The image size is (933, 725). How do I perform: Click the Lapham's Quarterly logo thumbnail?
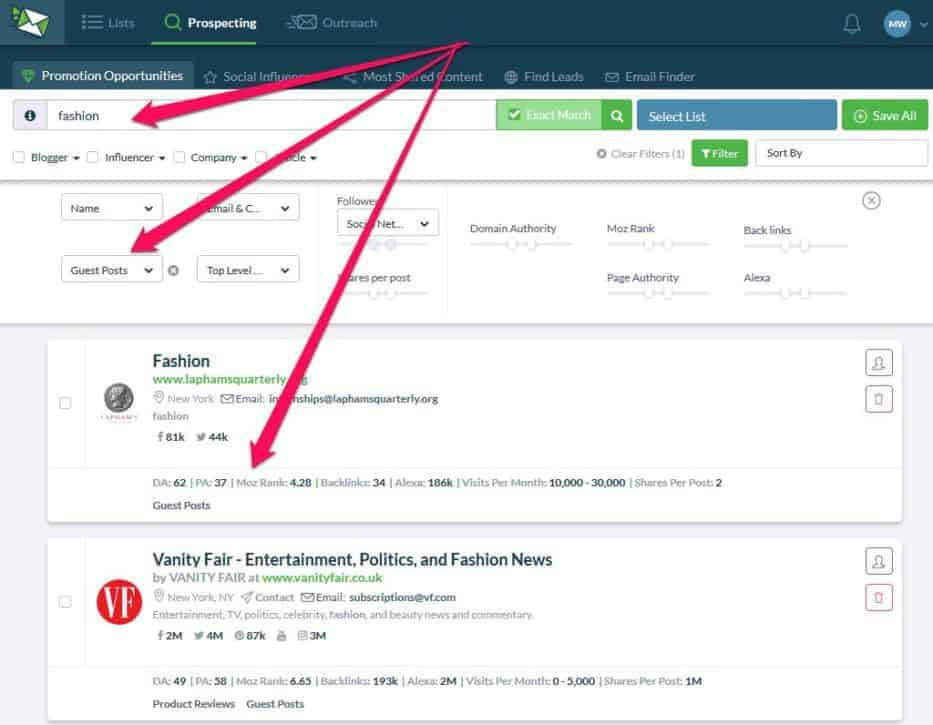coord(119,402)
